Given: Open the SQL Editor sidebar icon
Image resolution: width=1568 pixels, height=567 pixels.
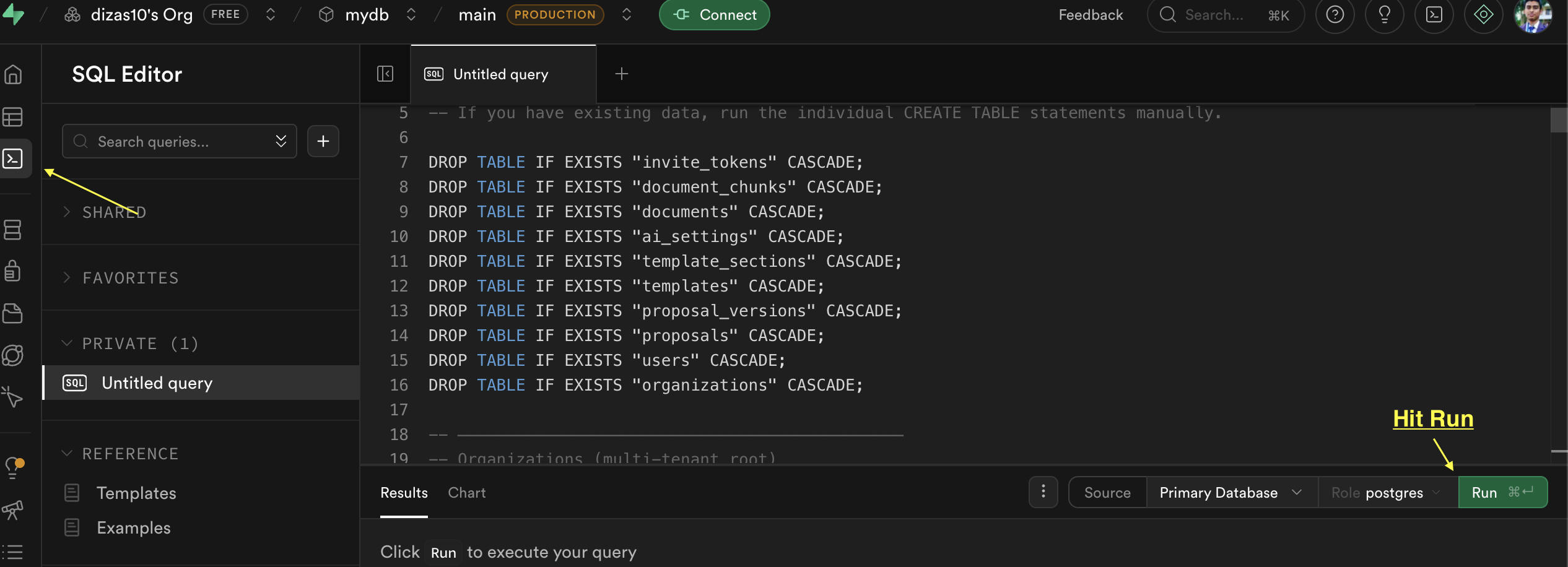Looking at the screenshot, I should 13,159.
